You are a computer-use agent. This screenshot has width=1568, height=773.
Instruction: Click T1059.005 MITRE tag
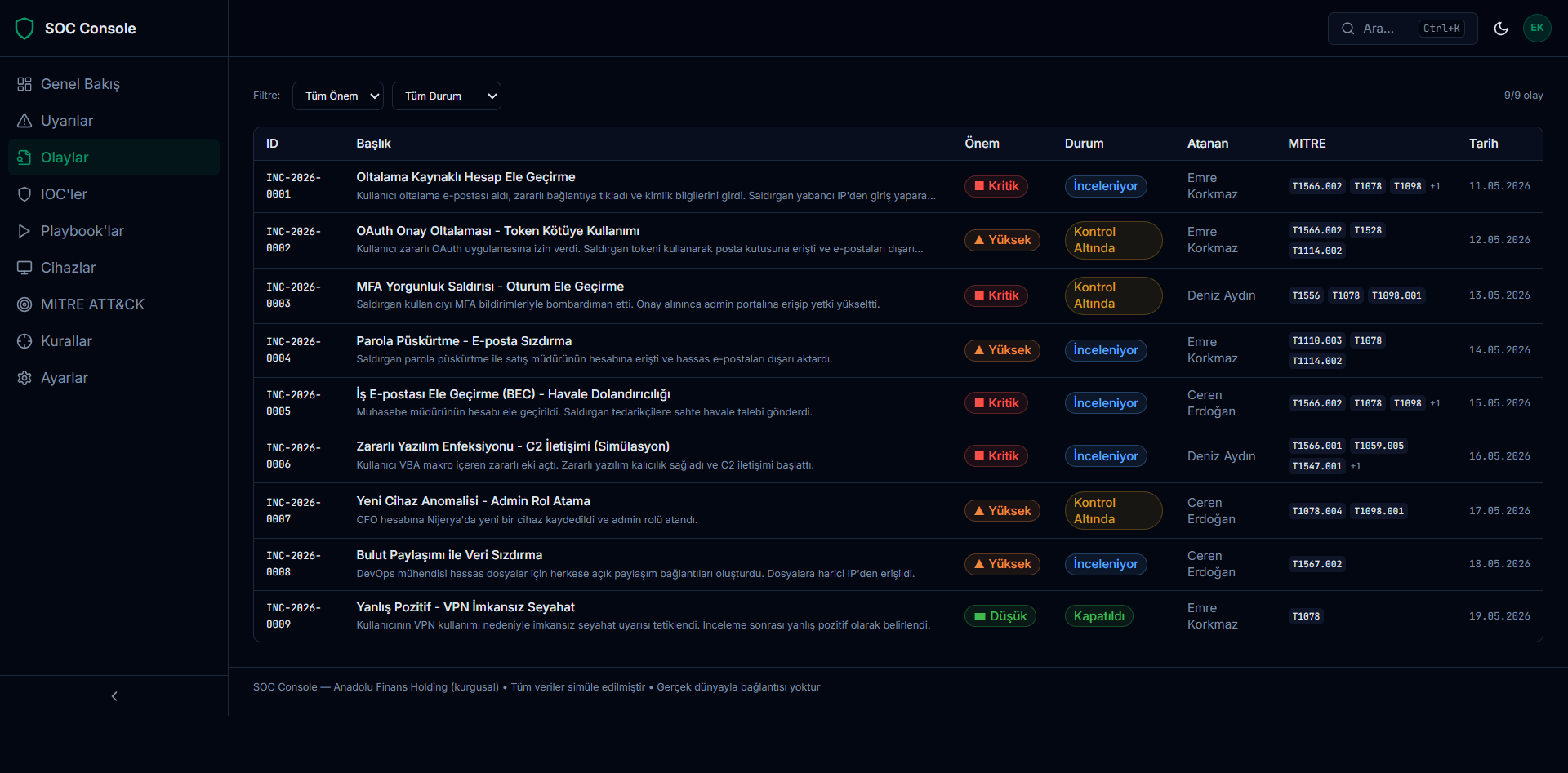tap(1379, 446)
